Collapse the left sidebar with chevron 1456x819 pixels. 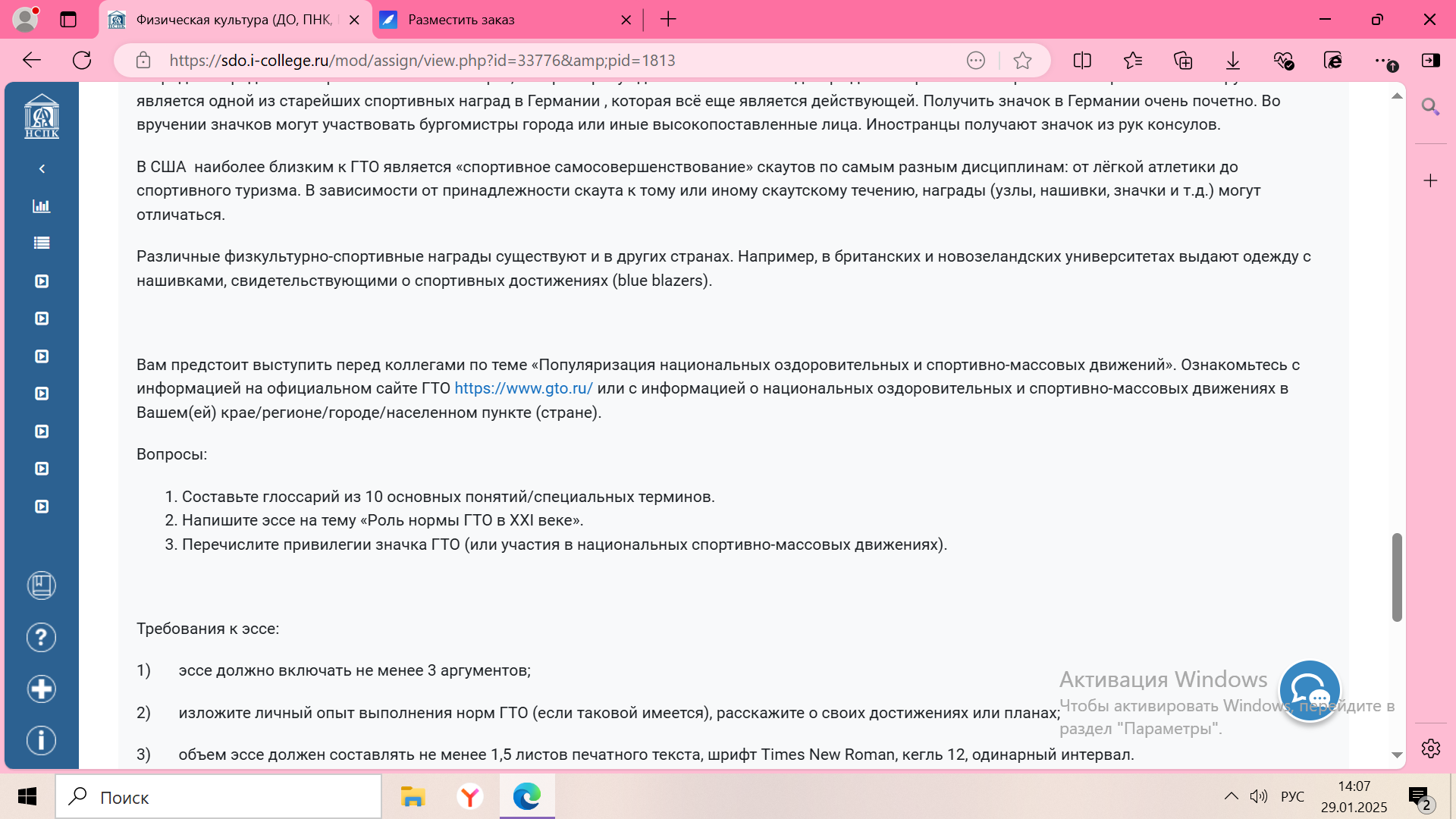click(x=42, y=168)
